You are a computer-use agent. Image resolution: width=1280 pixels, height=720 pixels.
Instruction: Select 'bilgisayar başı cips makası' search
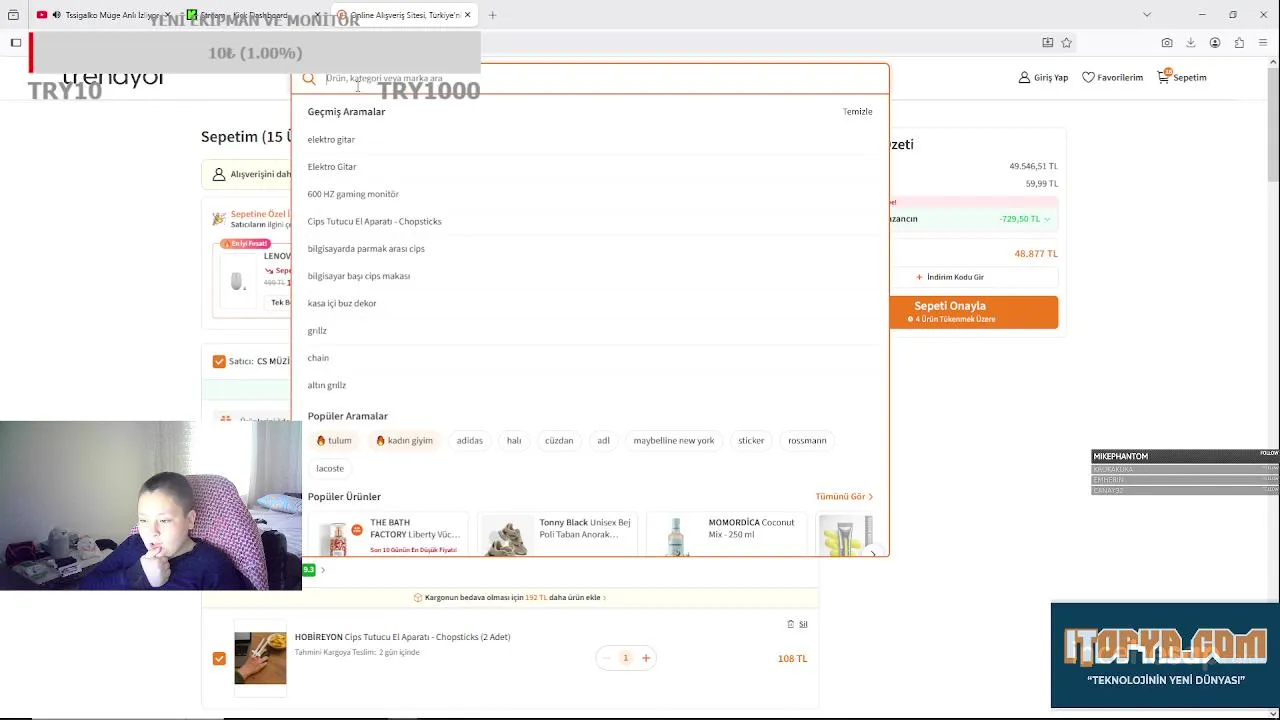pyautogui.click(x=359, y=276)
